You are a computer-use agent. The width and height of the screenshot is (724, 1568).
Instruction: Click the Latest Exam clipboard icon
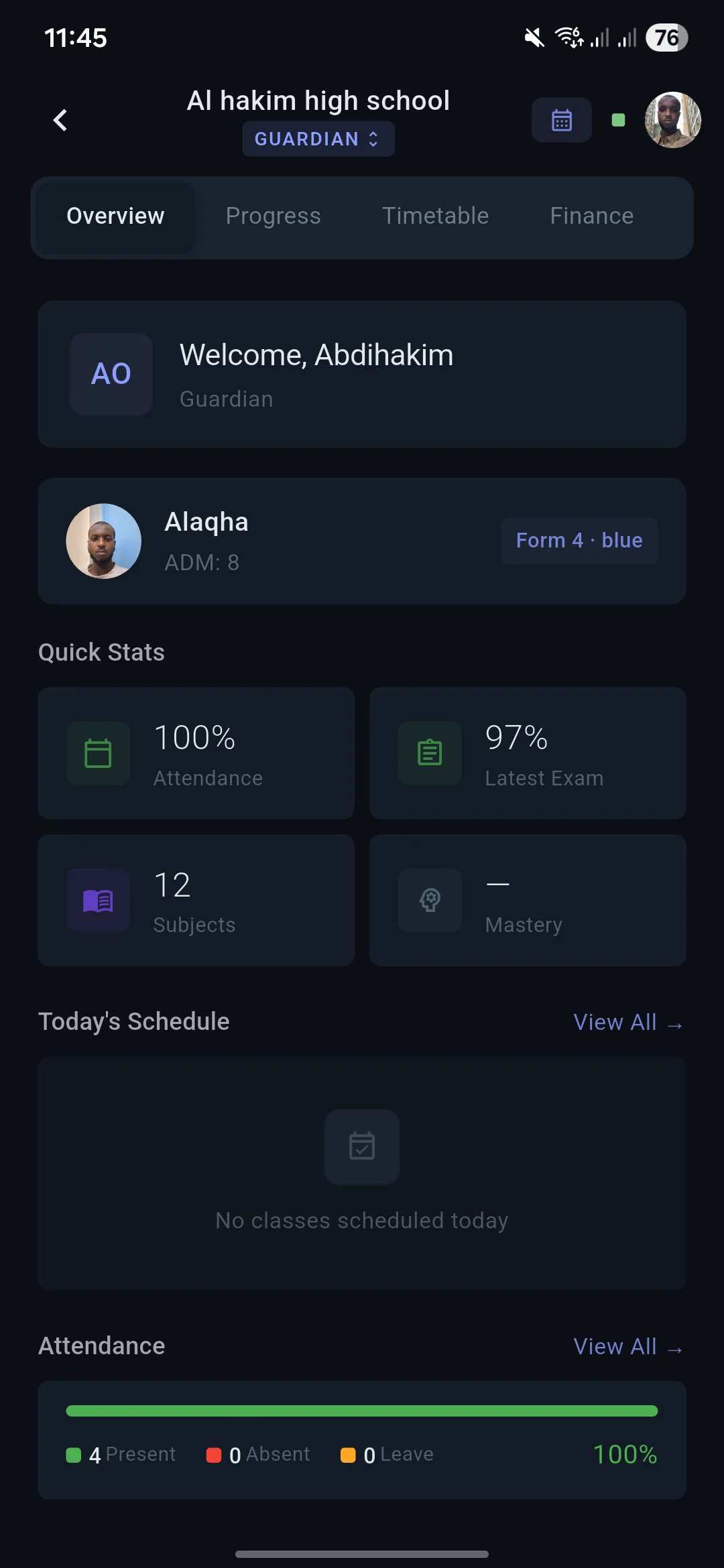tap(429, 753)
